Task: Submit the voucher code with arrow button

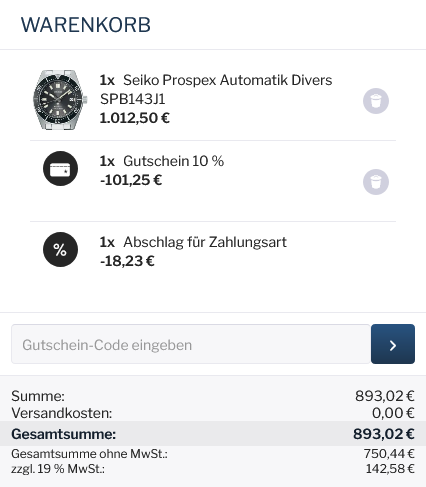Action: pos(393,344)
